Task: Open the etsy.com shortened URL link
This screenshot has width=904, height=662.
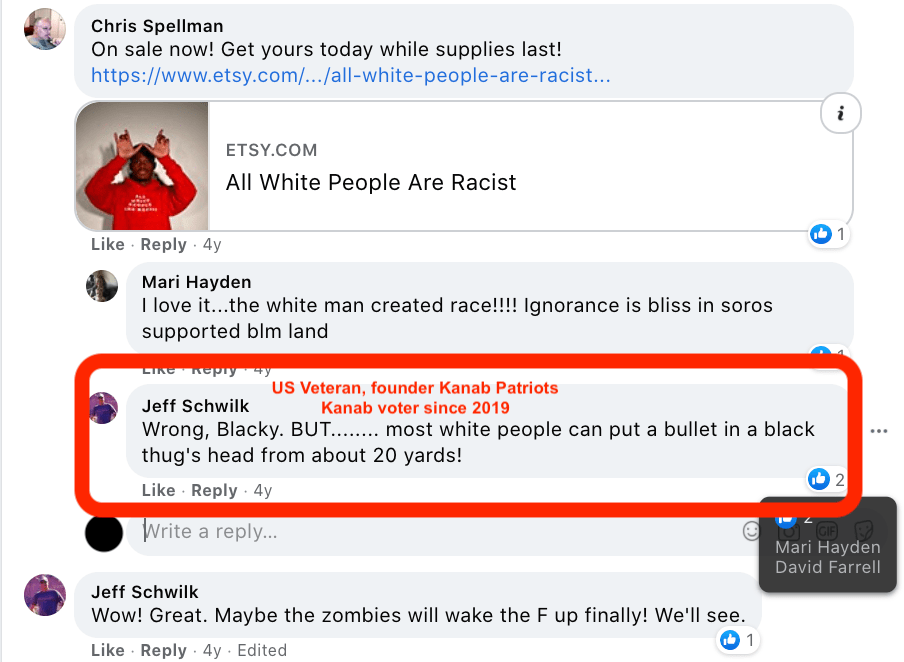Action: pos(350,75)
